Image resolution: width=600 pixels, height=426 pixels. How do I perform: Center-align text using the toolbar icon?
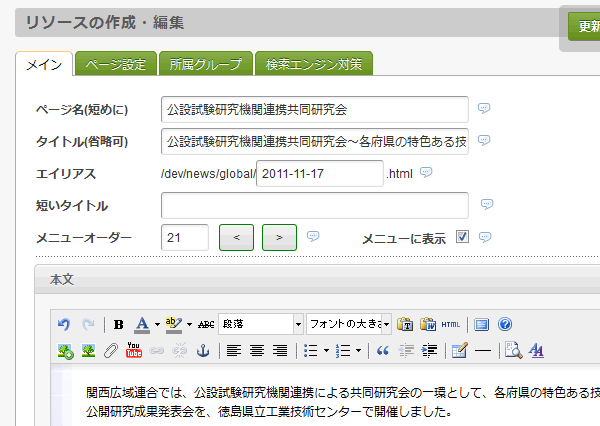[257, 350]
